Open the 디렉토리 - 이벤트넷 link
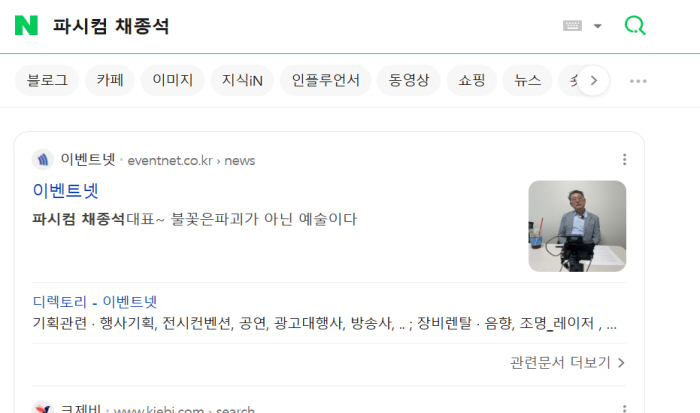Screen dimensions: 700x413 click(x=95, y=302)
